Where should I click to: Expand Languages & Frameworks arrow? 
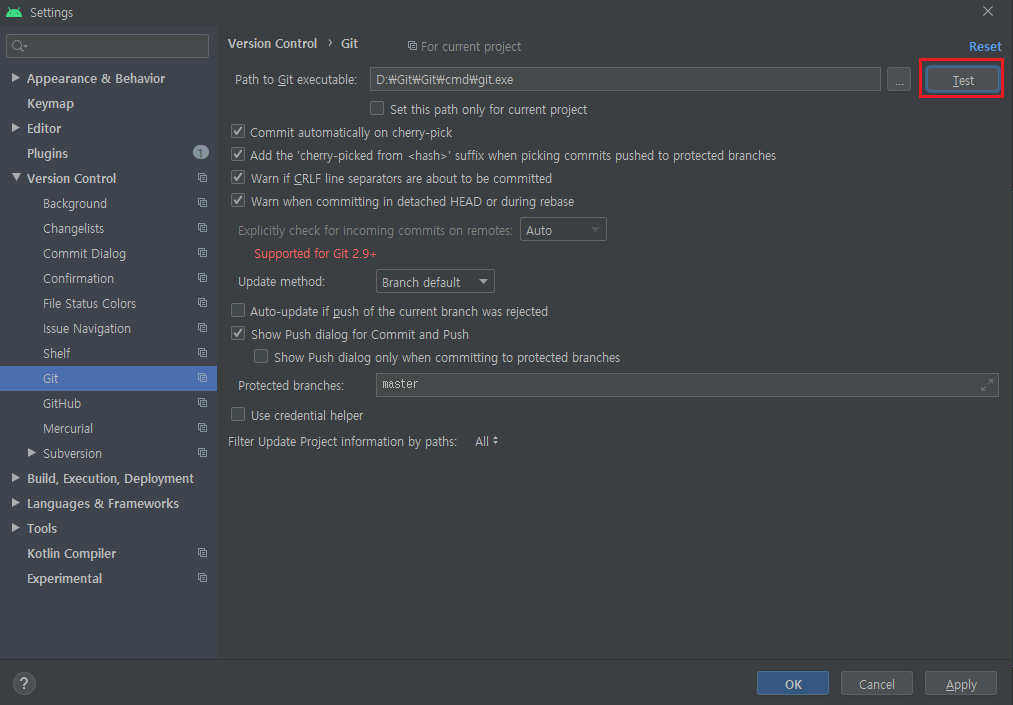pyautogui.click(x=16, y=503)
